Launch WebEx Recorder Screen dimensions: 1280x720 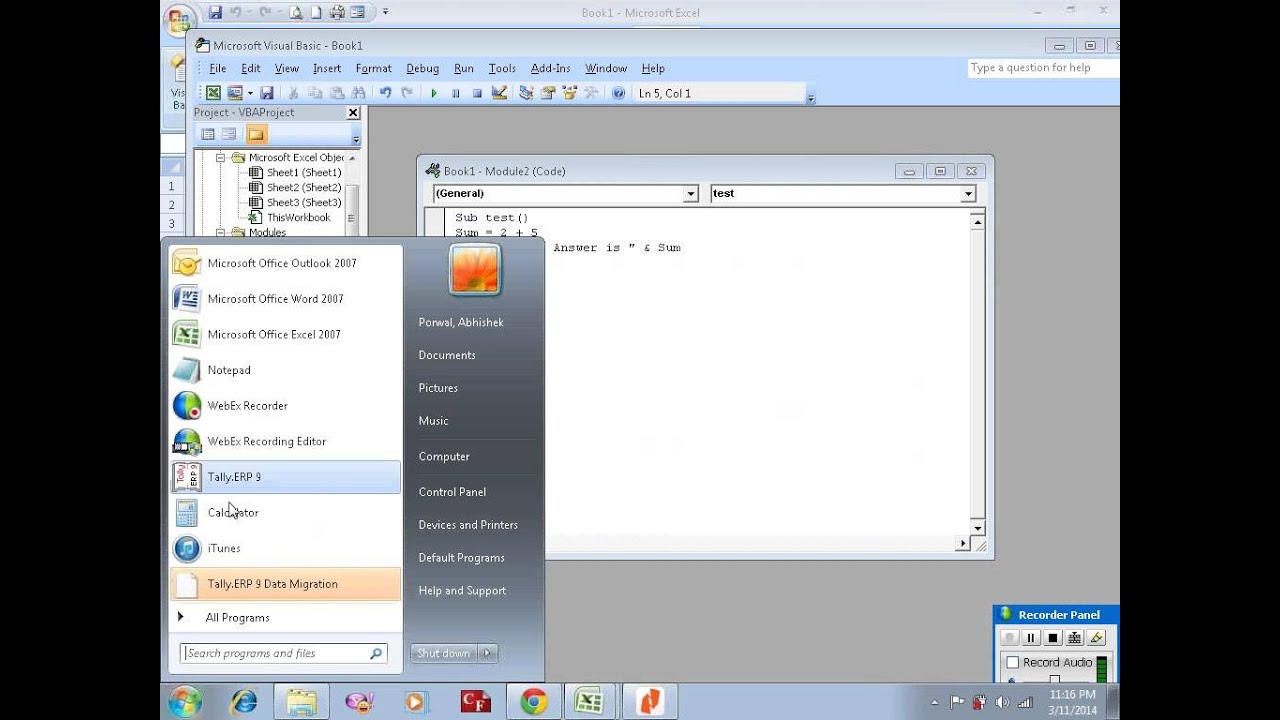pyautogui.click(x=285, y=406)
